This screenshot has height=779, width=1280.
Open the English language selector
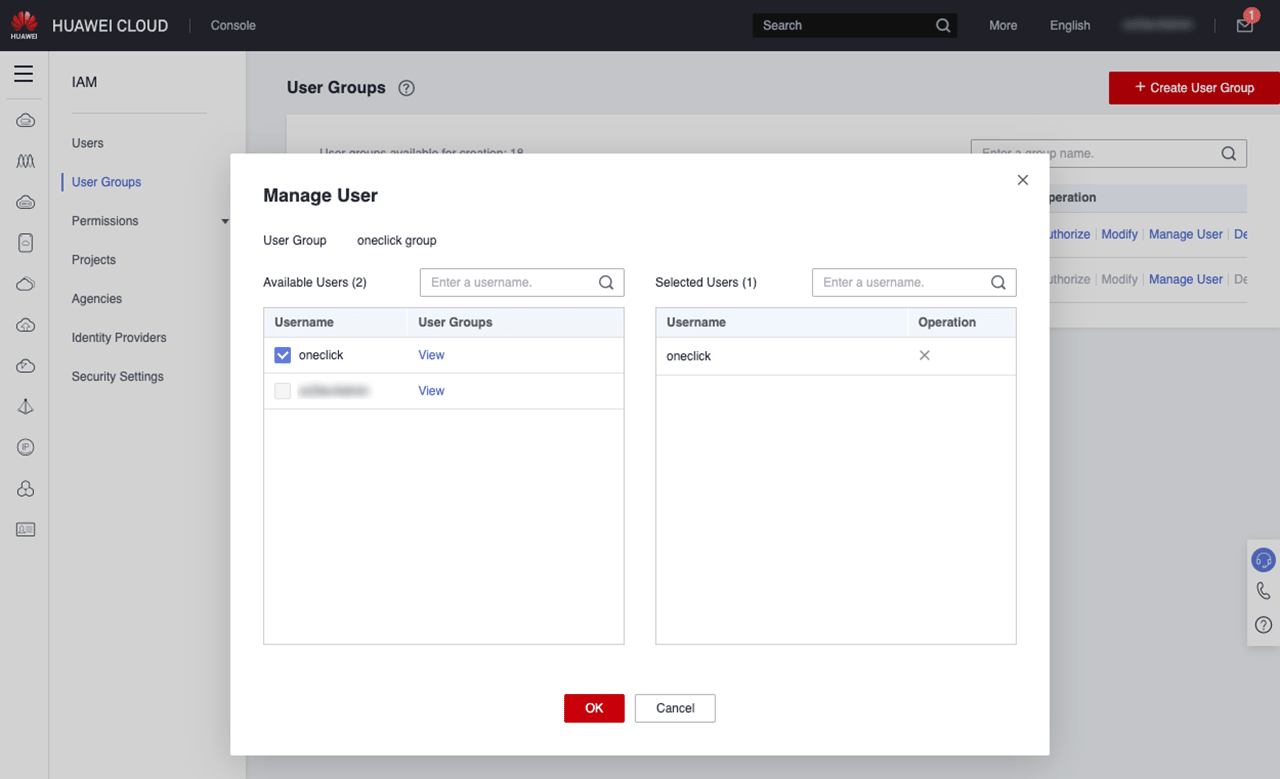pos(1069,26)
